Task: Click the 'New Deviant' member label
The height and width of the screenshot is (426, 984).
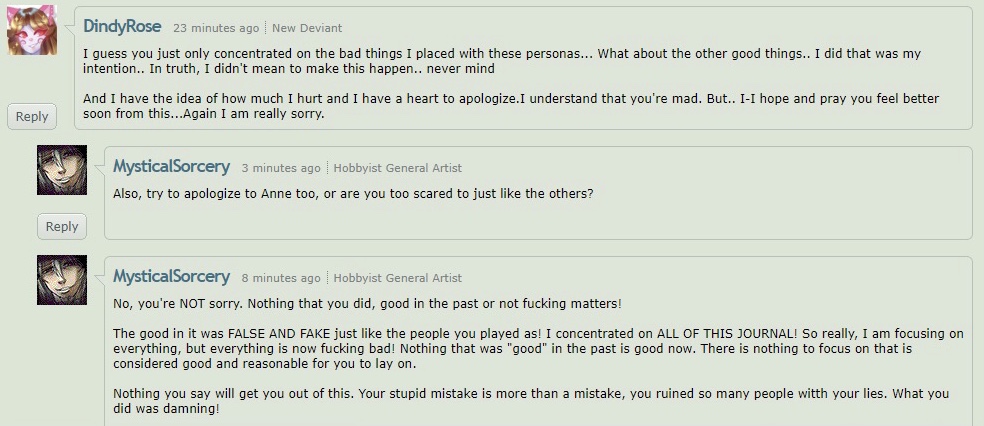Action: pyautogui.click(x=307, y=28)
